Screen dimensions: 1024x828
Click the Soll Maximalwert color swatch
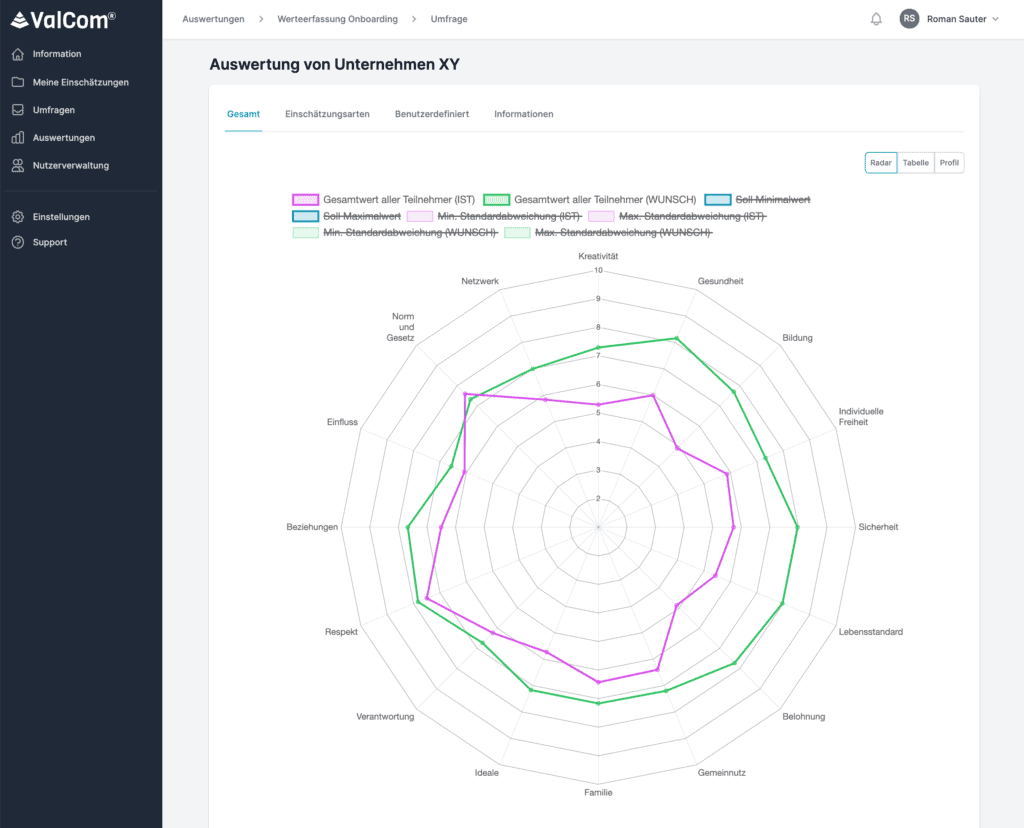(x=305, y=216)
